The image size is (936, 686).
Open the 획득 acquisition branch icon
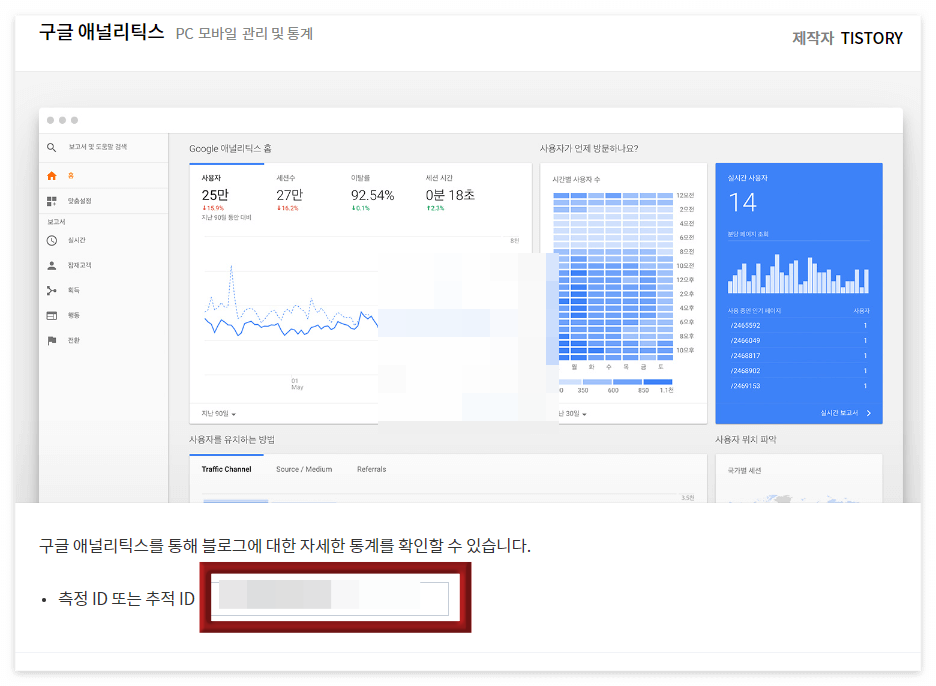(x=52, y=291)
